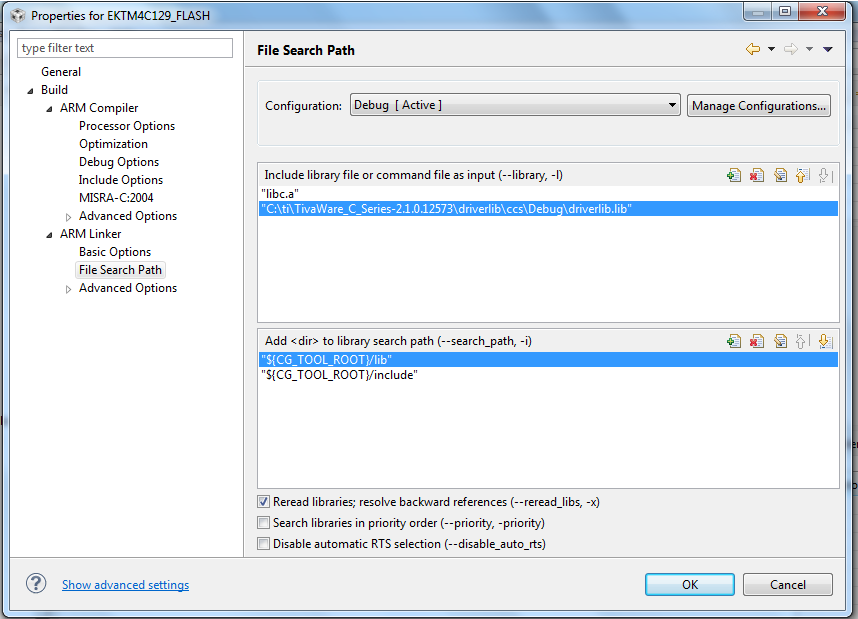Add a library file in the --library list
Viewport: 858px width, 619px height.
pos(734,176)
